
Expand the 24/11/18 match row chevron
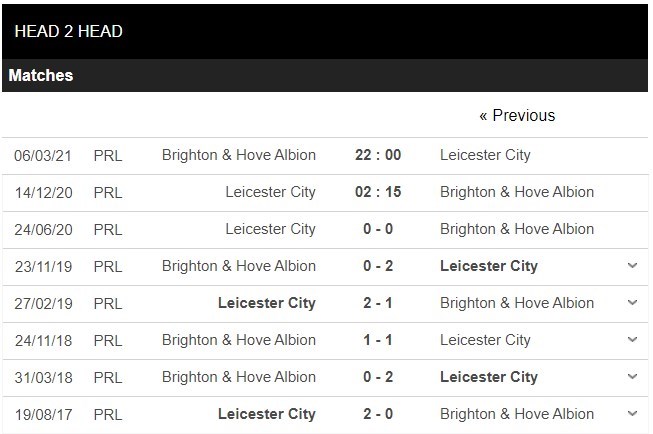pos(632,340)
